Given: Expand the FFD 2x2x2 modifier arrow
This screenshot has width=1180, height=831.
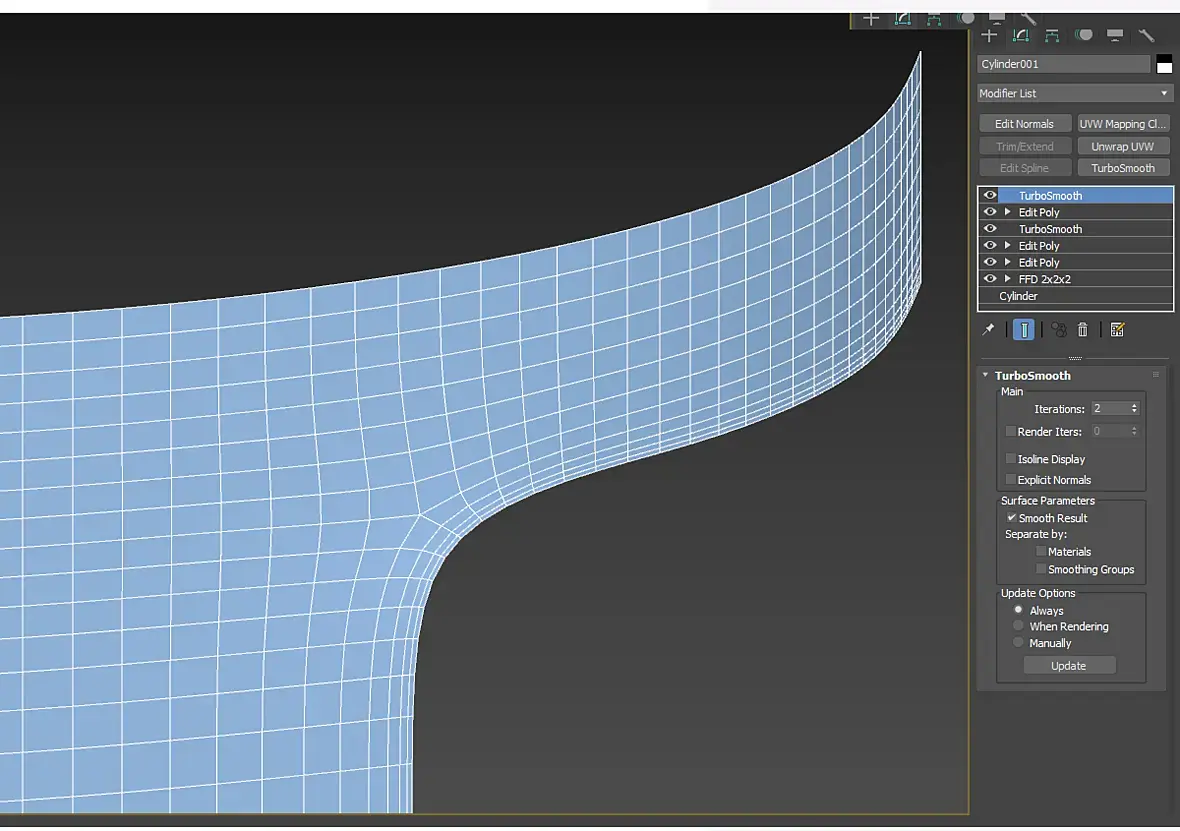Looking at the screenshot, I should tap(1008, 279).
